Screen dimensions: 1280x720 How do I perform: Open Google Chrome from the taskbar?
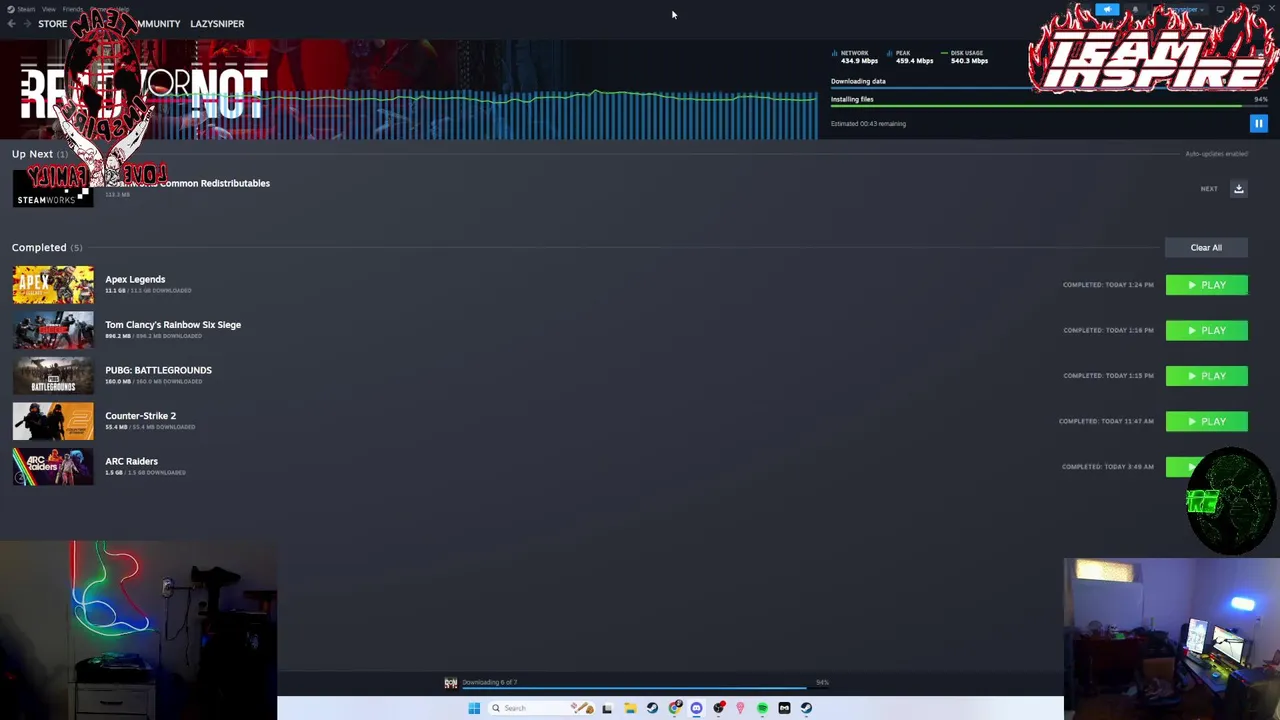click(x=675, y=708)
